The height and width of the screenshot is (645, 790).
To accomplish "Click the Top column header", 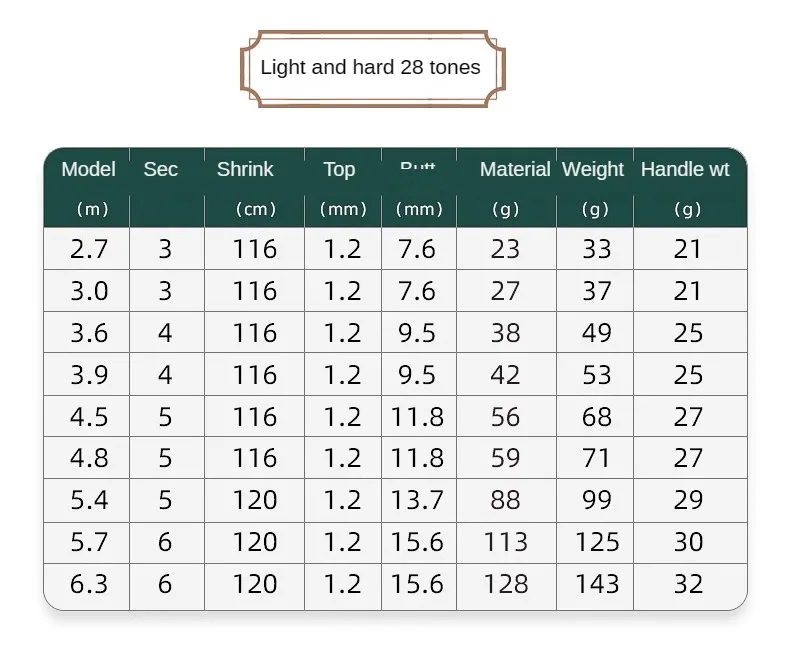I will point(339,169).
